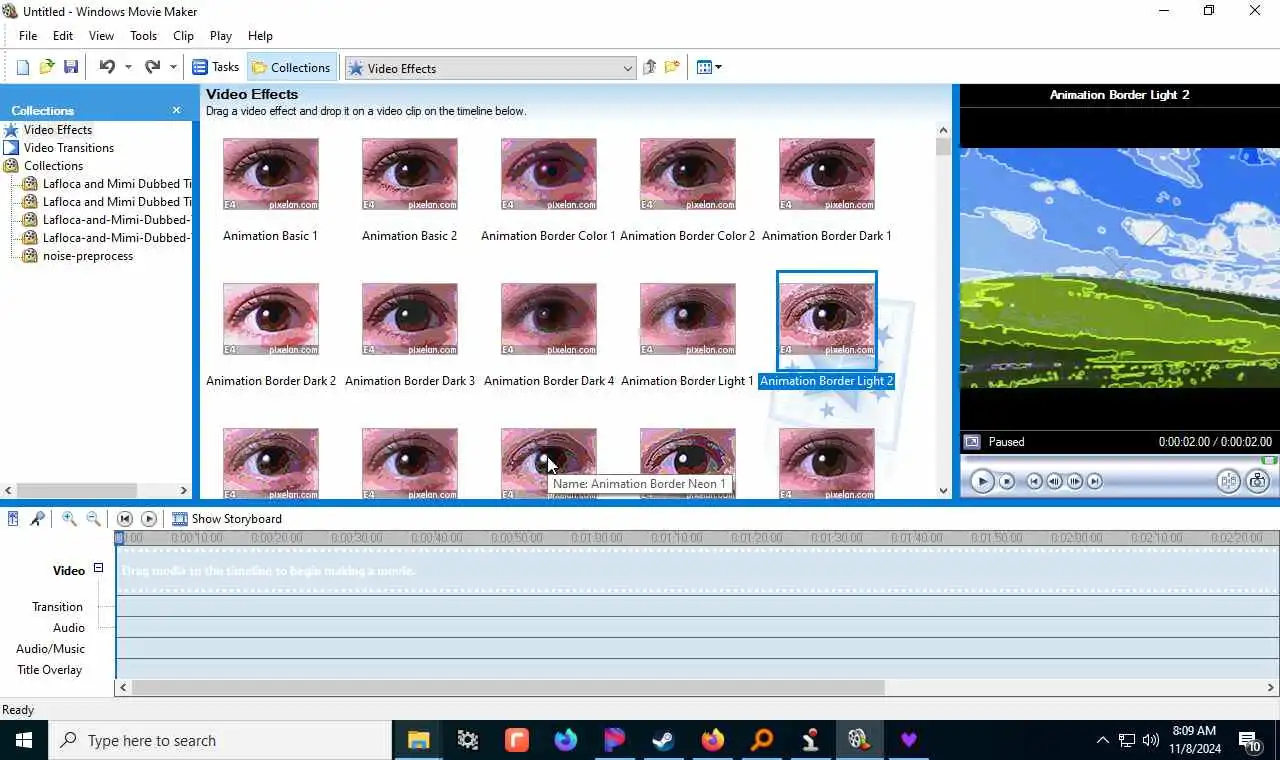Stop the preview playback
This screenshot has width=1280, height=760.
[1007, 481]
